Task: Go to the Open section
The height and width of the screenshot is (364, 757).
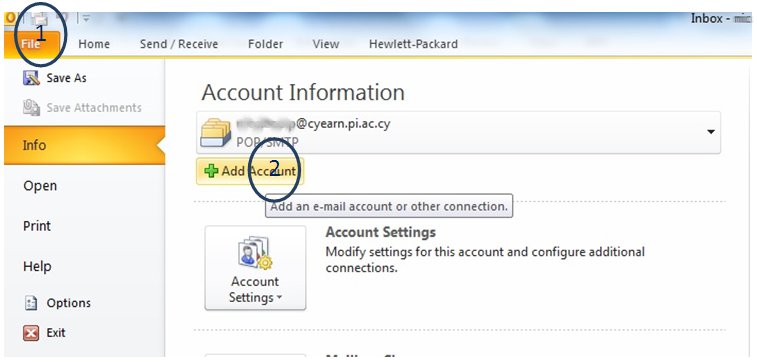Action: click(40, 185)
